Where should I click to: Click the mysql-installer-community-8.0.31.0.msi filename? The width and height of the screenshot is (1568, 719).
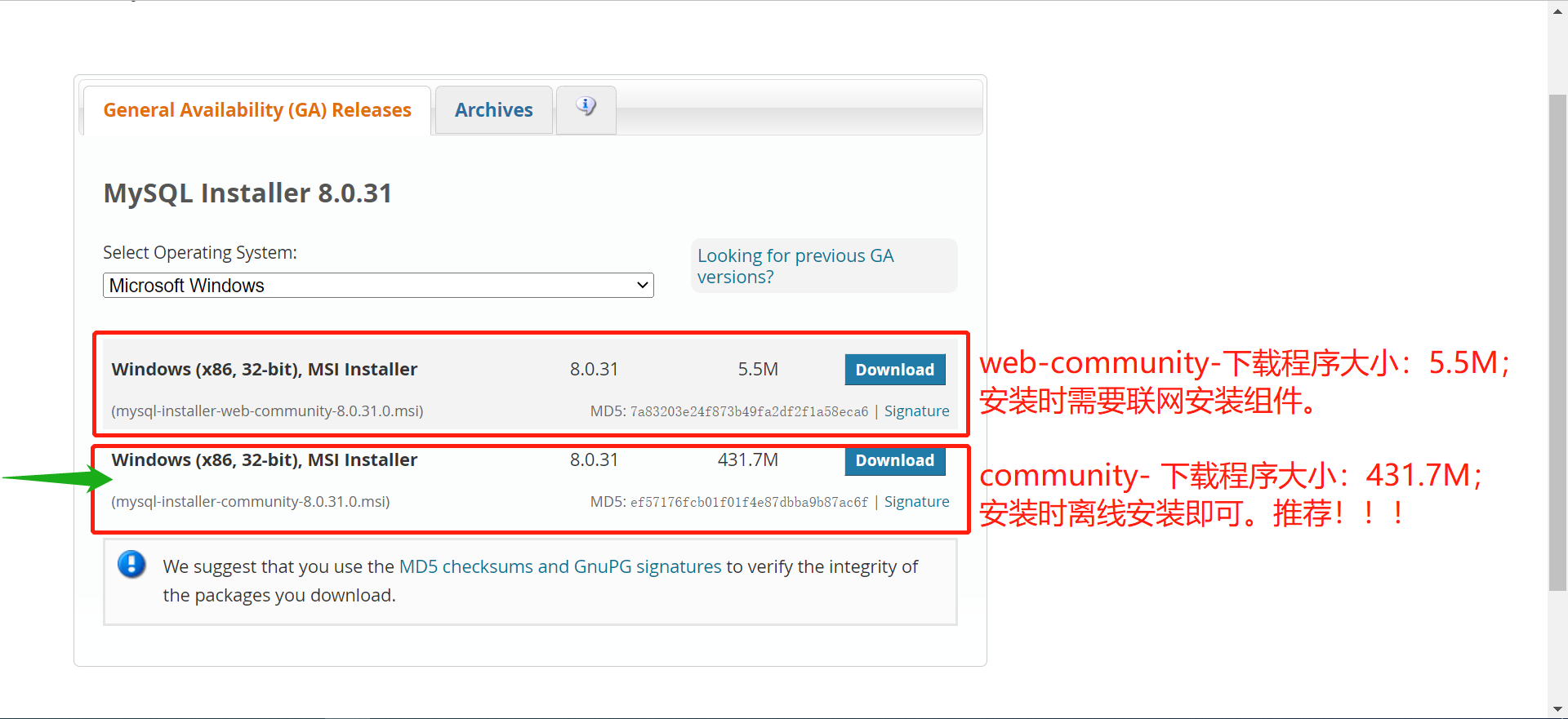(251, 502)
